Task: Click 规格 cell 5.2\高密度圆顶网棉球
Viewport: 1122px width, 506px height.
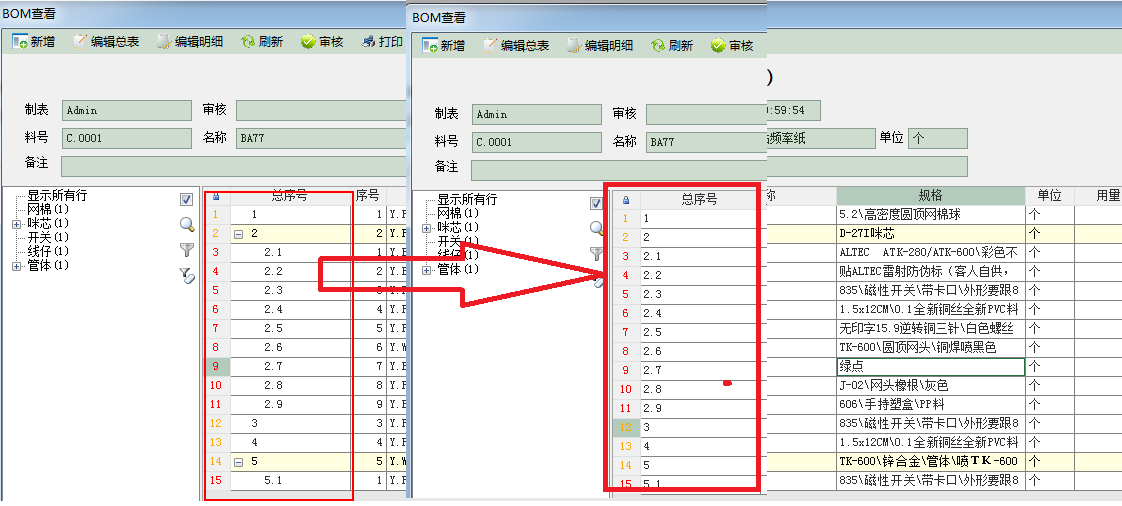Action: point(930,214)
